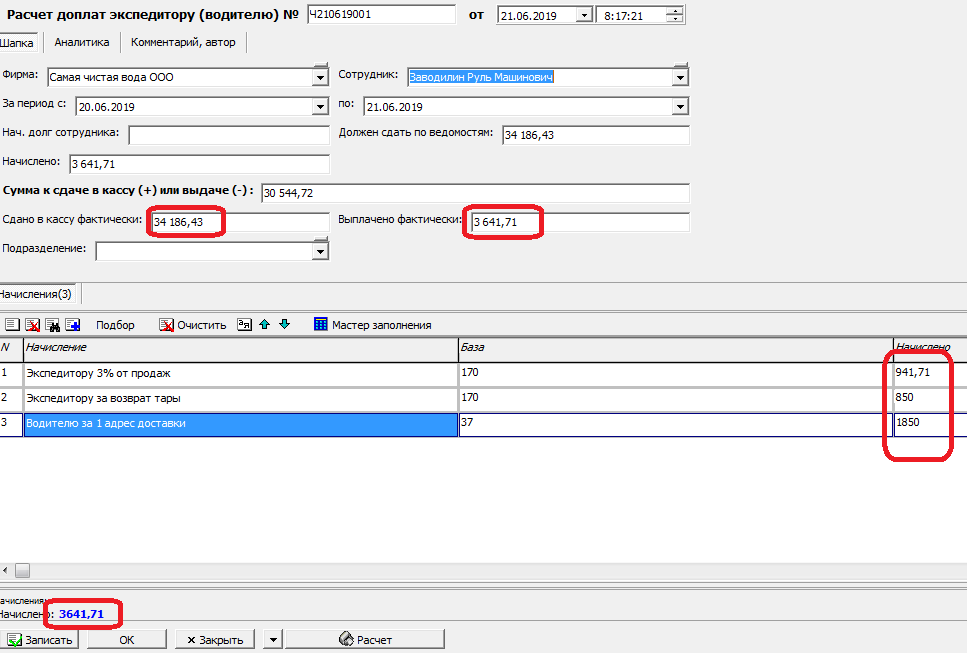Open the Подразделение dropdown list
The height and width of the screenshot is (653, 967).
click(x=320, y=252)
